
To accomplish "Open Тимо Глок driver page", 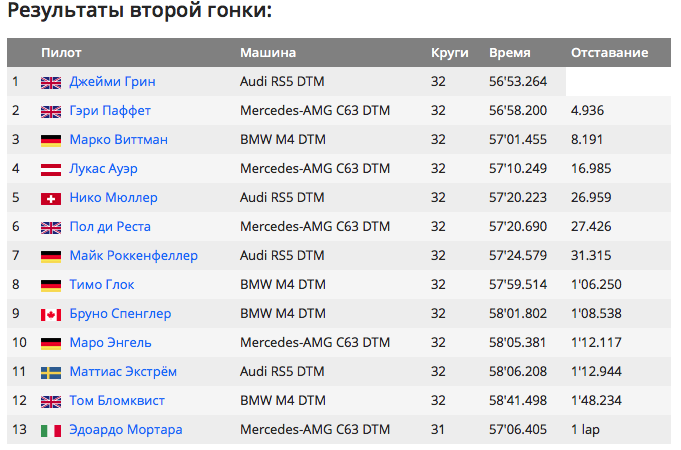I will pyautogui.click(x=102, y=285).
